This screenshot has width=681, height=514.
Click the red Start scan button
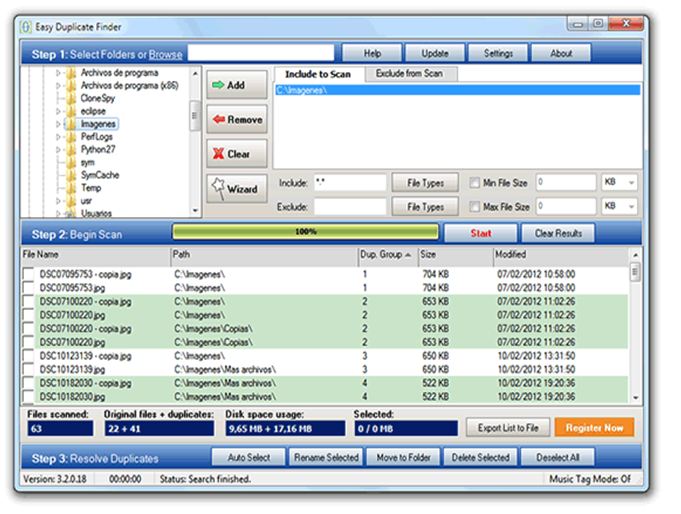click(481, 233)
